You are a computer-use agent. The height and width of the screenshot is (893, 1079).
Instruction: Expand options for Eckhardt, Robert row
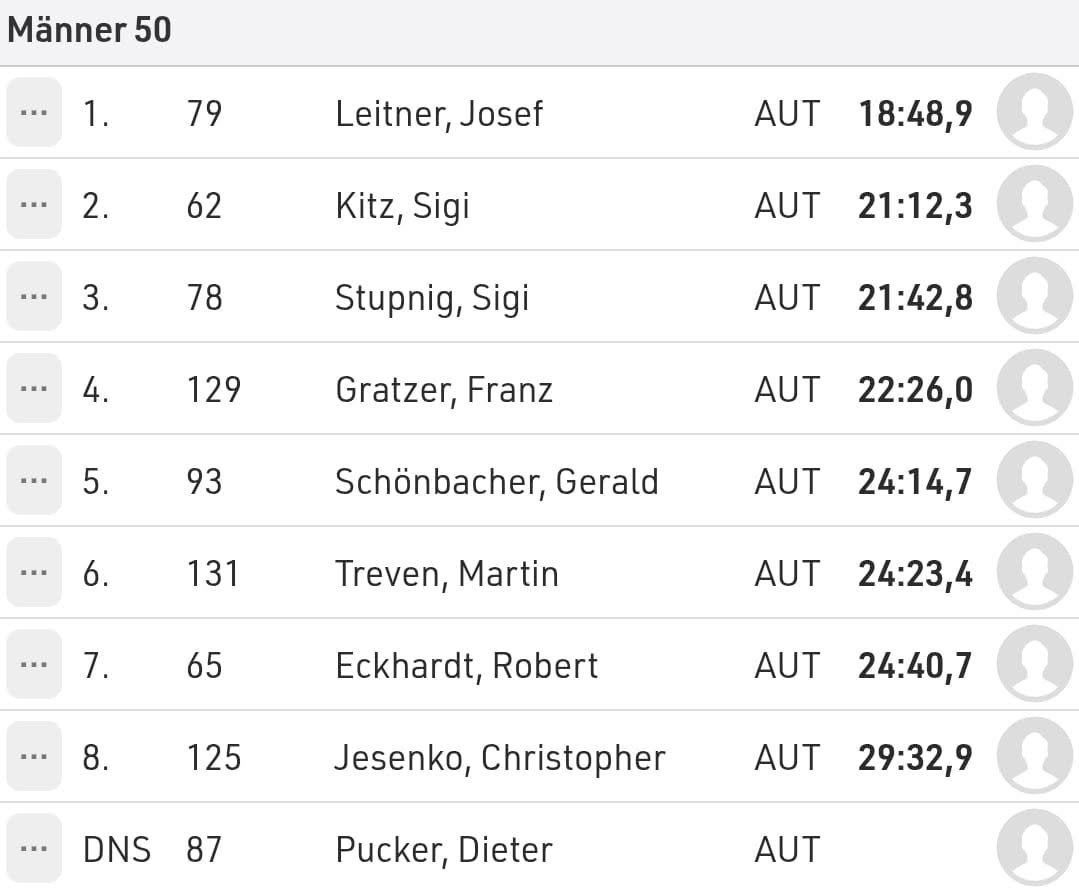click(x=34, y=665)
